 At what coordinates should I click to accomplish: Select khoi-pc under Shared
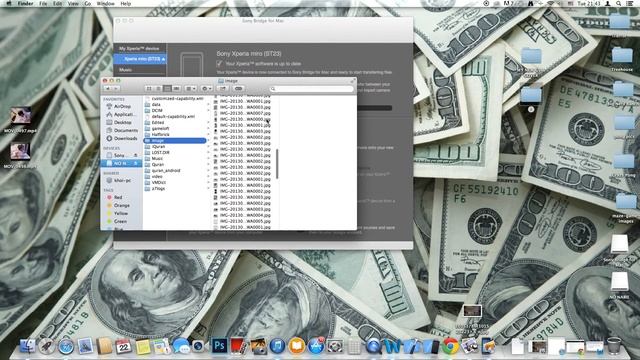[122, 180]
